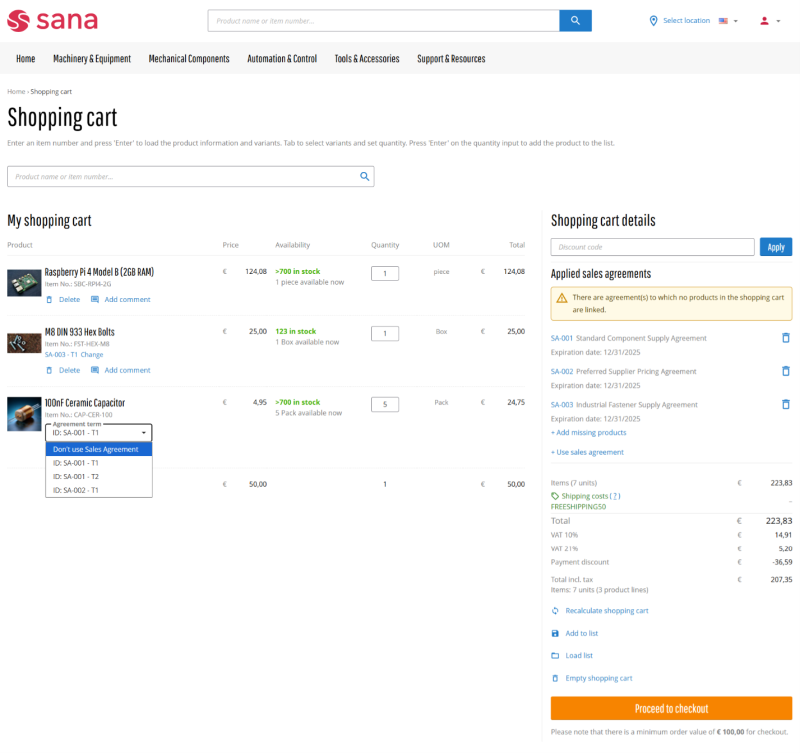Expand the Agreement term dropdown
This screenshot has height=753, width=800.
tap(99, 432)
